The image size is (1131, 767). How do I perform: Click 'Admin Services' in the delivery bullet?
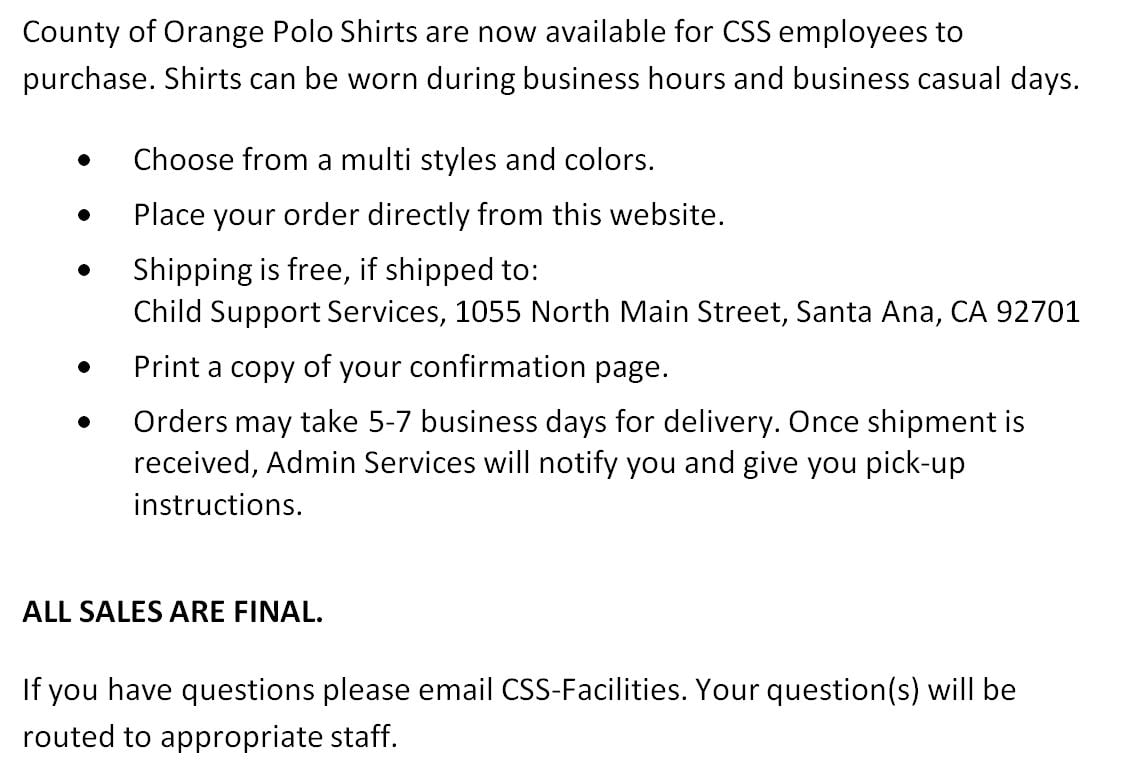click(371, 463)
